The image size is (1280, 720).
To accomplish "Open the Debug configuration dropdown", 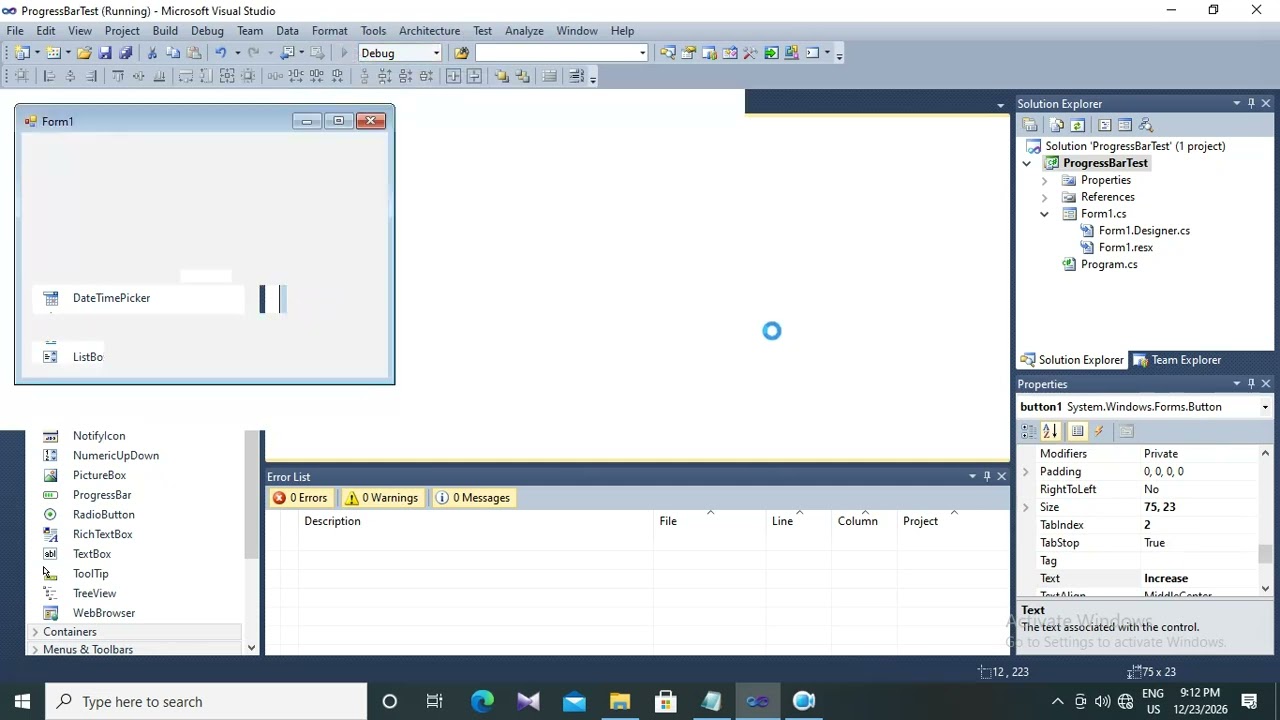I will click(x=436, y=53).
